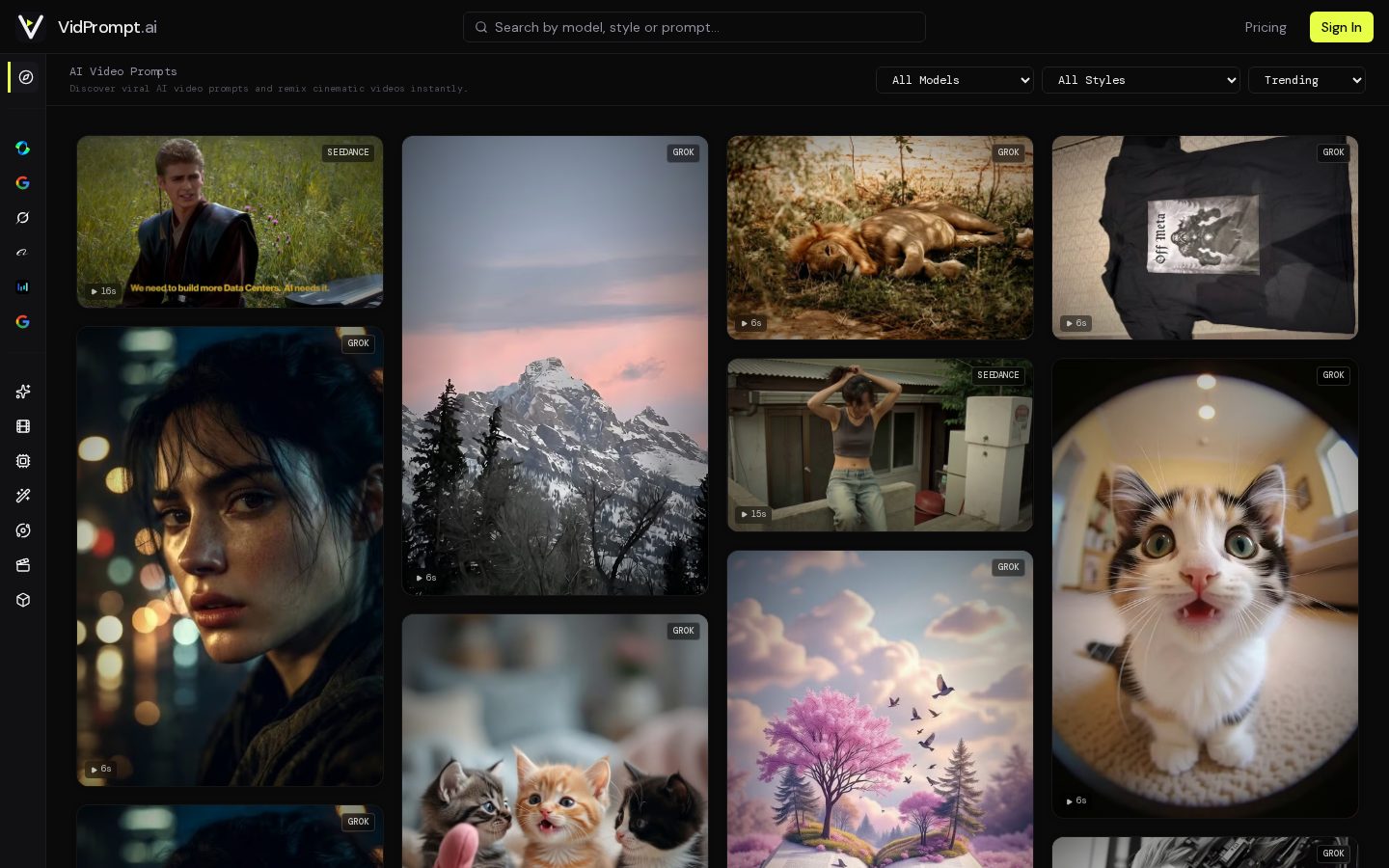Image resolution: width=1389 pixels, height=868 pixels.
Task: Click GROK badge on fisheye cat video
Action: pos(1333,375)
